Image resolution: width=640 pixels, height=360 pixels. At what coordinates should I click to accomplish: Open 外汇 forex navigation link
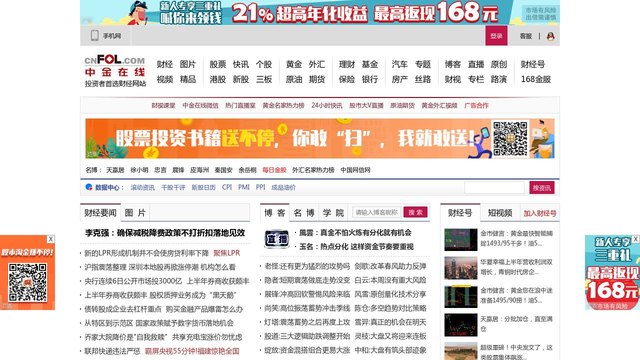(317, 64)
